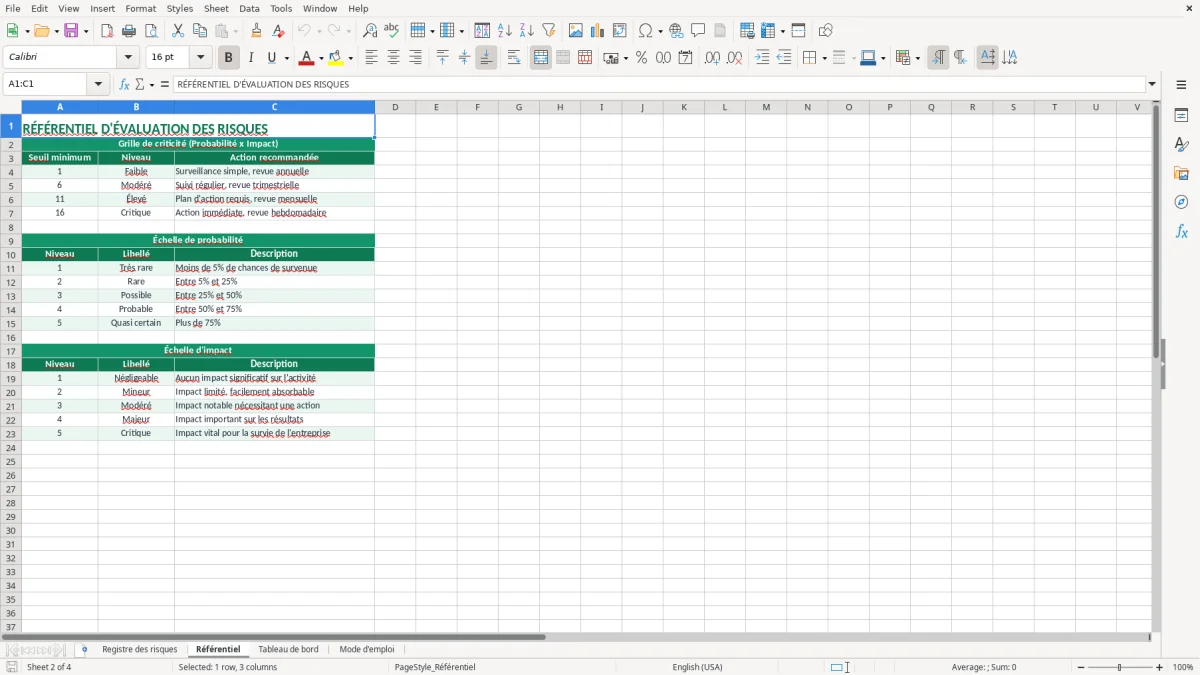Sort descending button in toolbar

click(526, 31)
